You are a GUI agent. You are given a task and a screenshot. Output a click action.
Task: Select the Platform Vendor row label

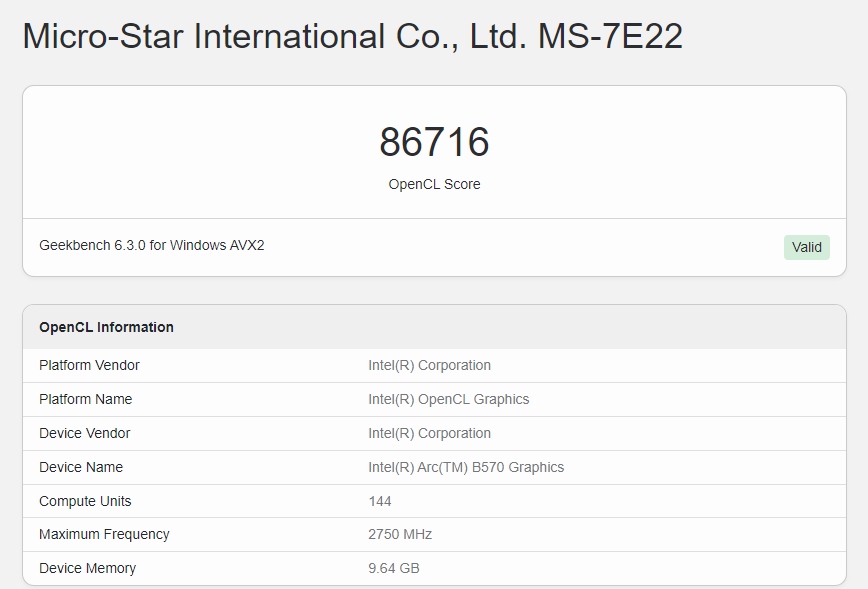point(89,365)
